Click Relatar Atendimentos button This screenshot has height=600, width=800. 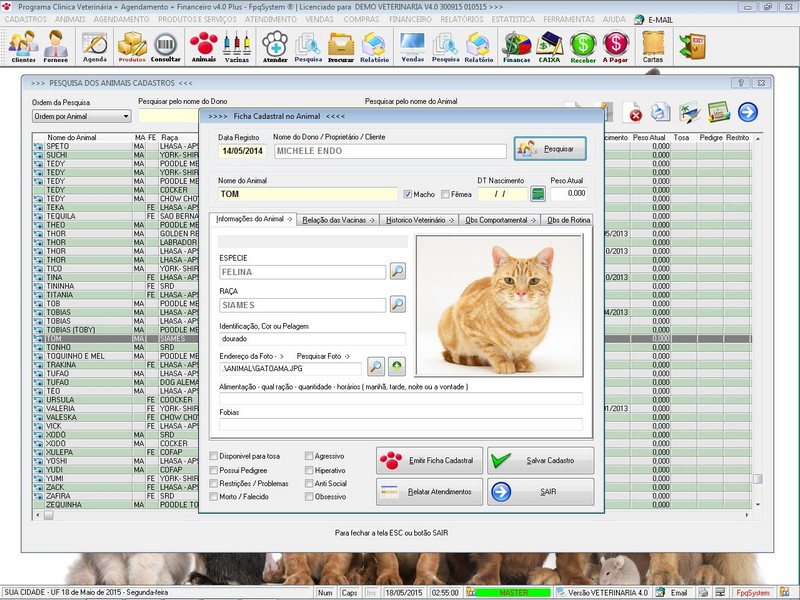tap(429, 492)
